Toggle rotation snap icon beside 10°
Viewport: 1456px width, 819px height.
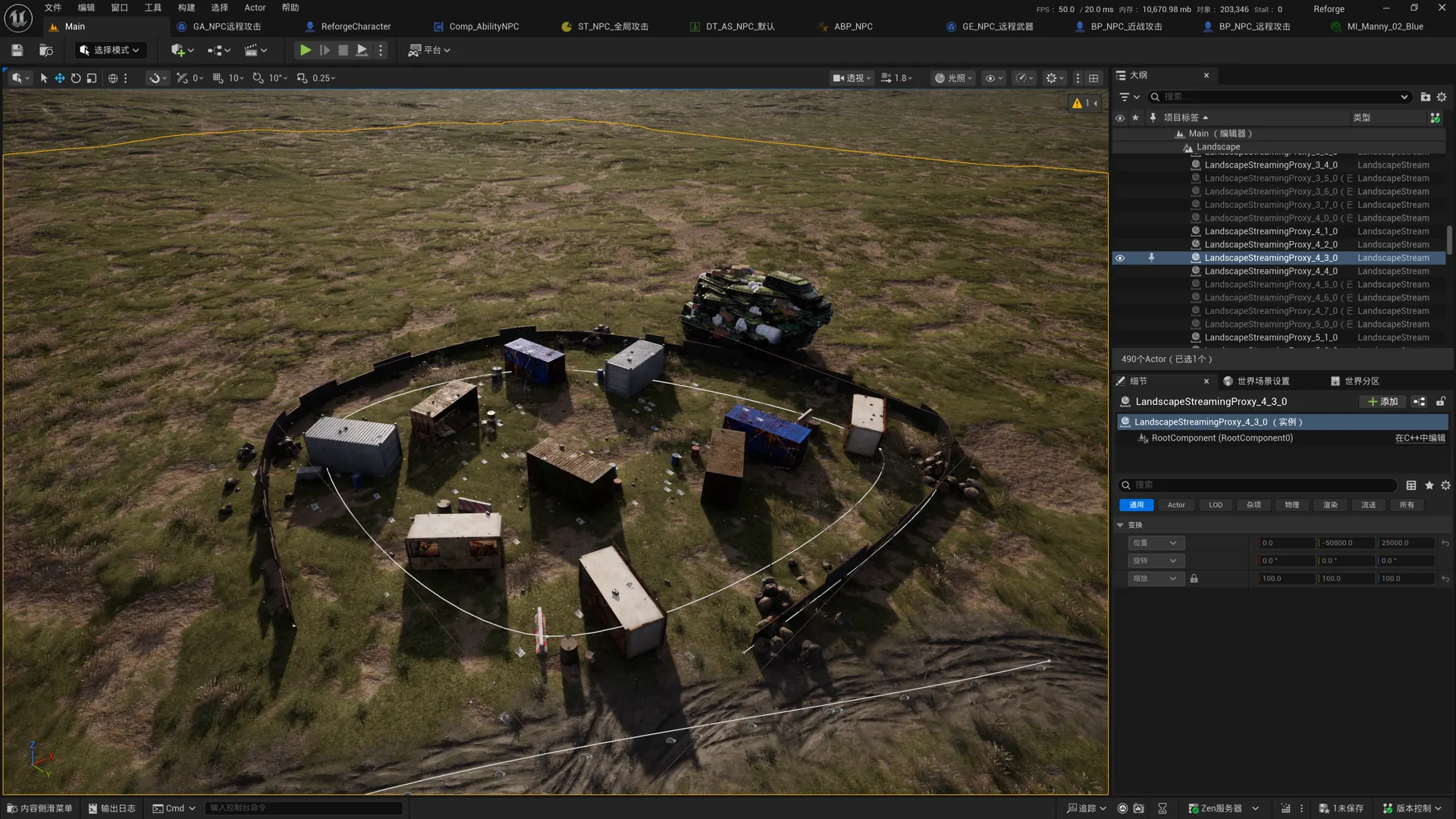258,78
